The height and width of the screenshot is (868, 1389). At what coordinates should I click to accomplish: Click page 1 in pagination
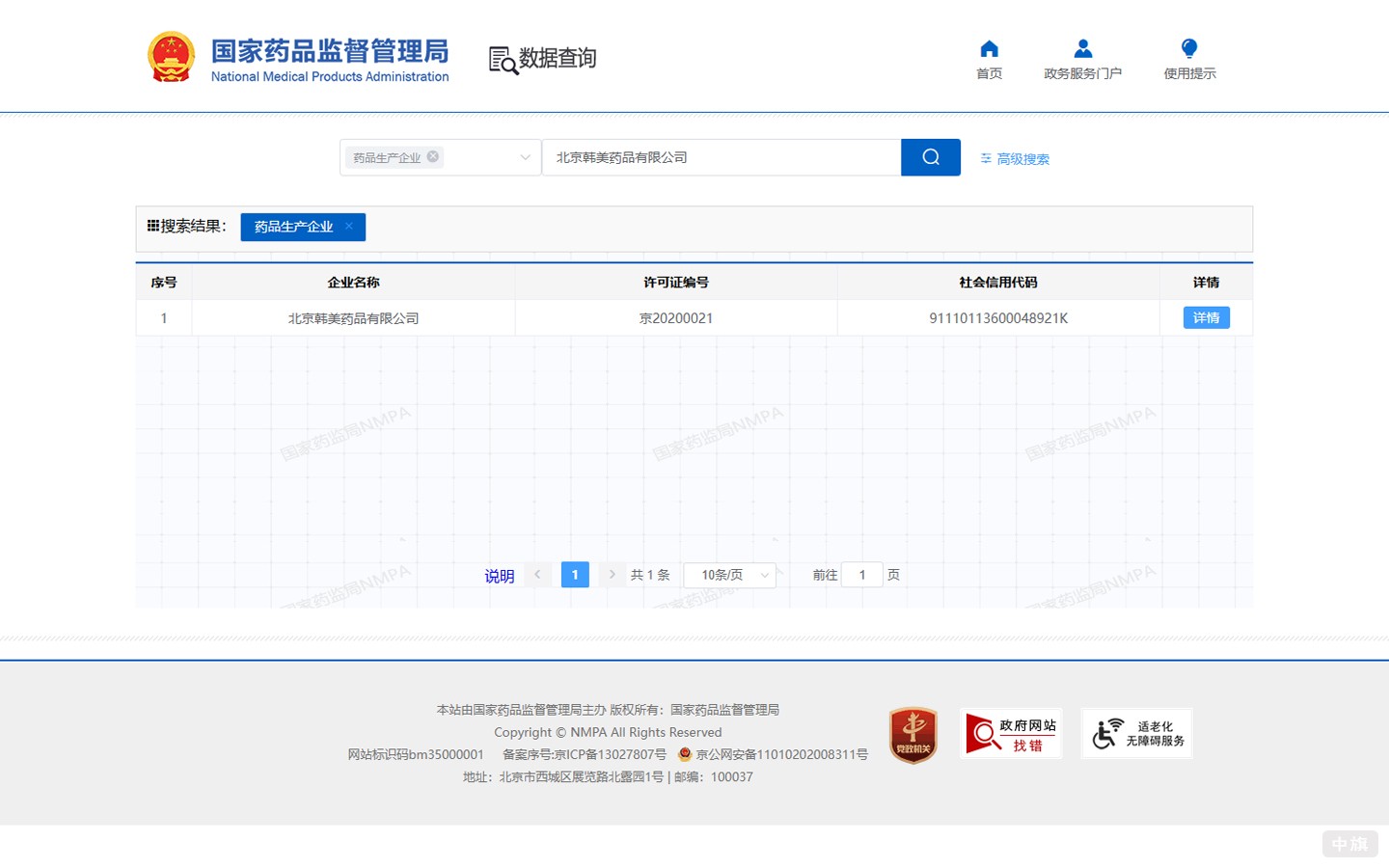point(575,575)
